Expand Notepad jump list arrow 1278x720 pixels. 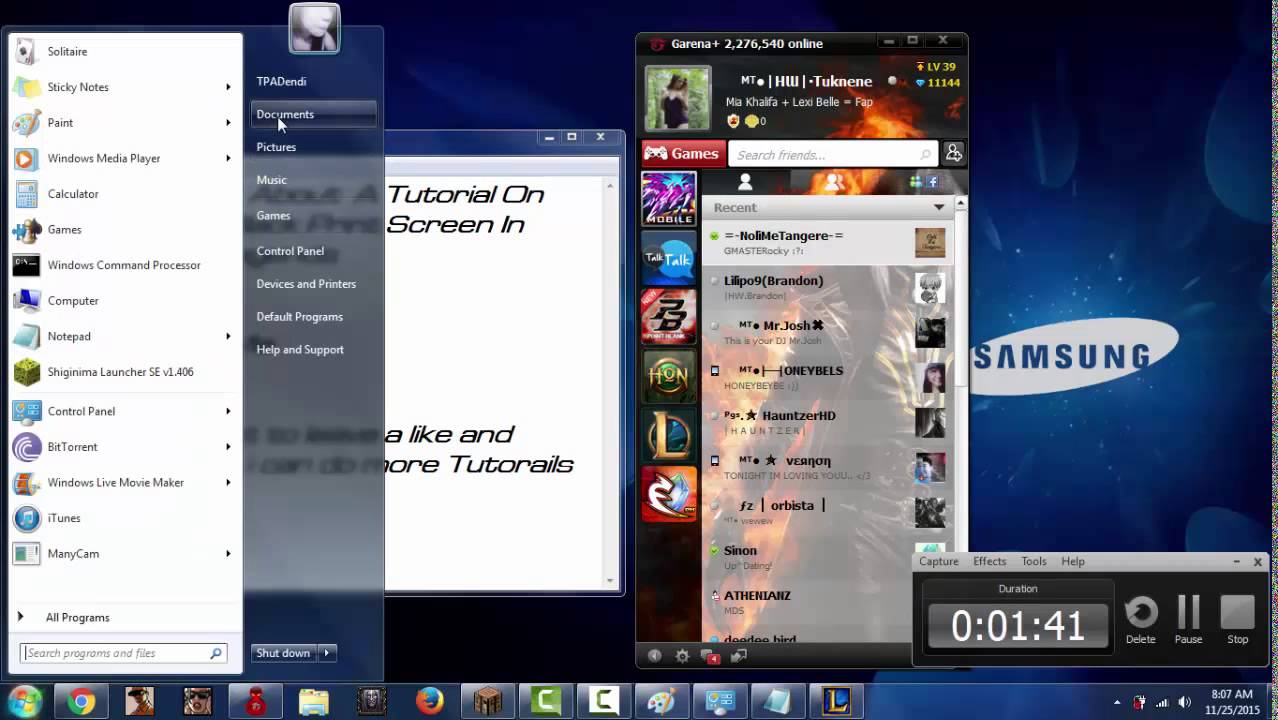pyautogui.click(x=228, y=336)
